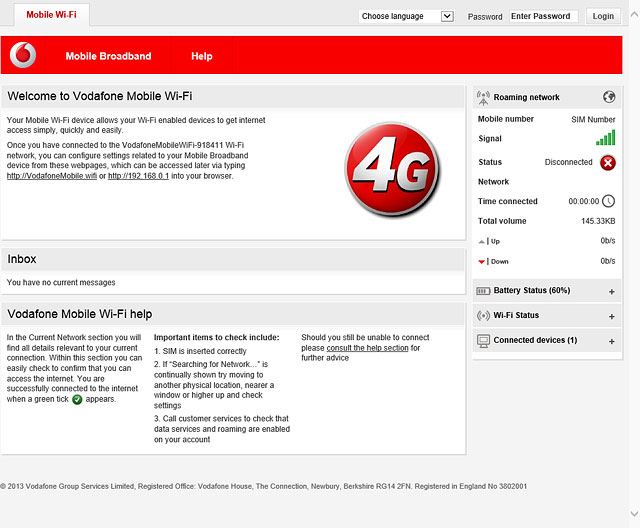Screen dimensions: 640x528
Task: Open the http://VodafoneMobile.wifi link
Action: pyautogui.click(x=52, y=176)
